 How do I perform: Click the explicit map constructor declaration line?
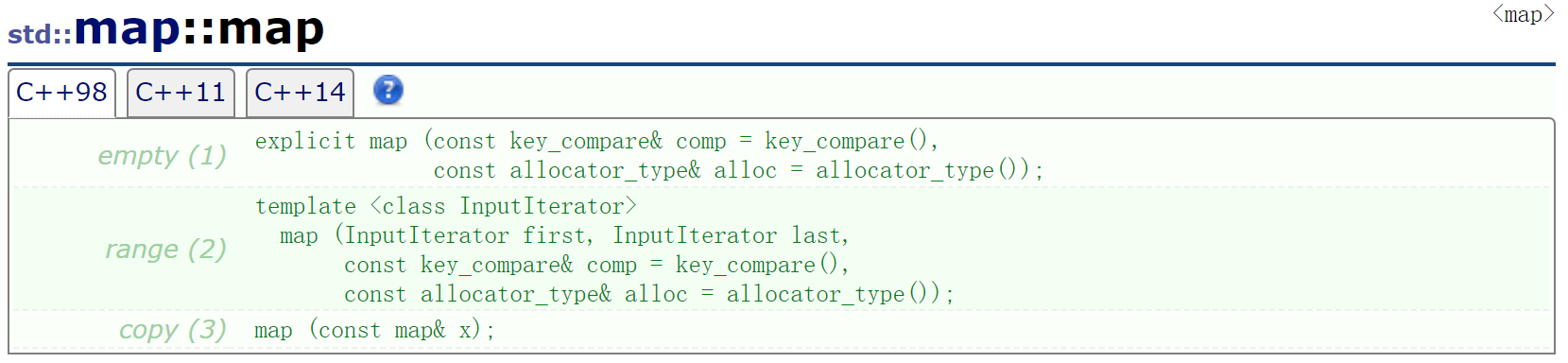pyautogui.click(x=596, y=142)
